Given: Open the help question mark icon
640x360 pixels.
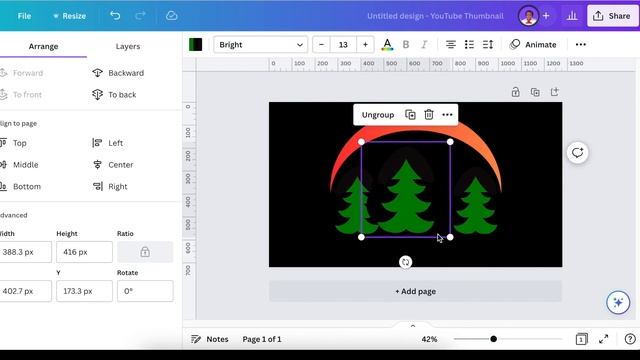Looking at the screenshot, I should 630,339.
